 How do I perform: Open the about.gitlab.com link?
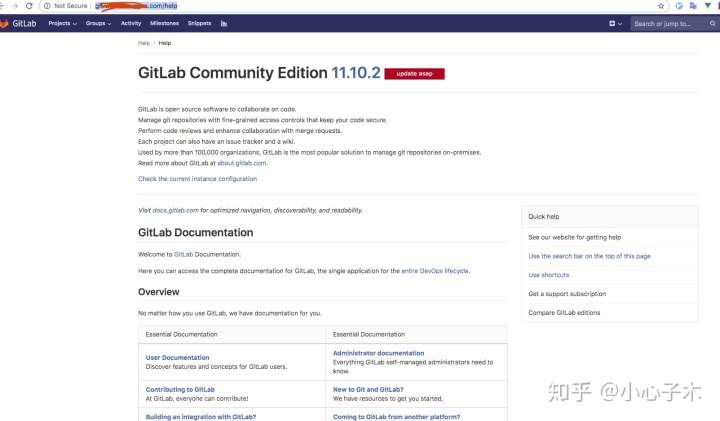pos(242,163)
